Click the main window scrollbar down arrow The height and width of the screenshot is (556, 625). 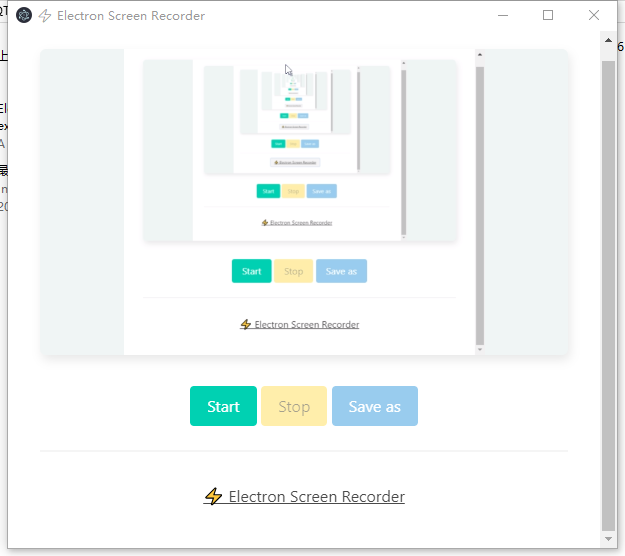pos(608,539)
